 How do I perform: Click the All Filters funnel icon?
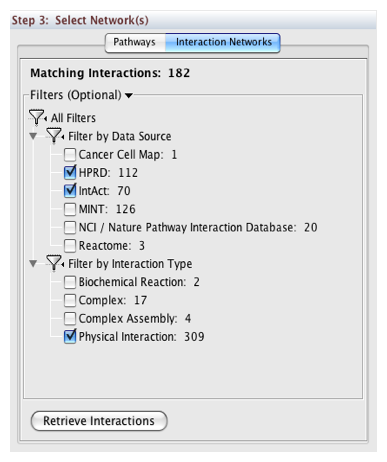tap(37, 117)
